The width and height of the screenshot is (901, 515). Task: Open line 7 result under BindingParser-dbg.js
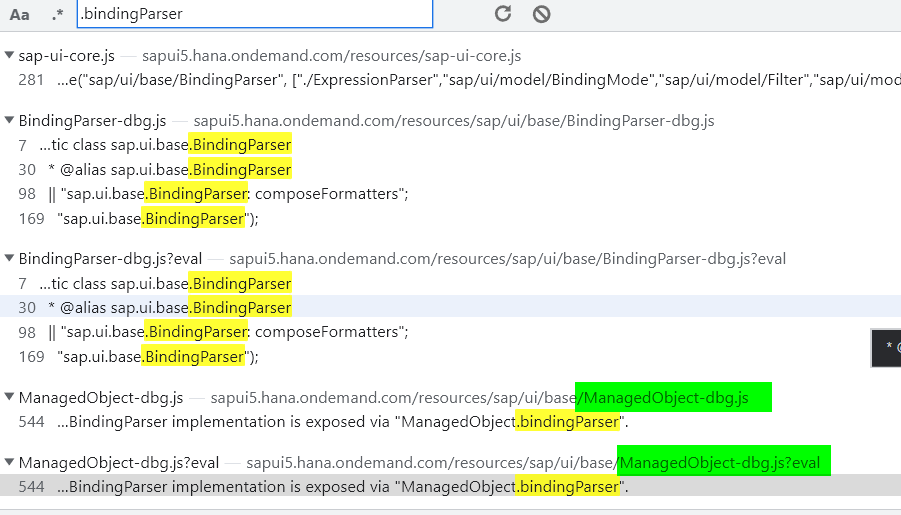coord(450,145)
